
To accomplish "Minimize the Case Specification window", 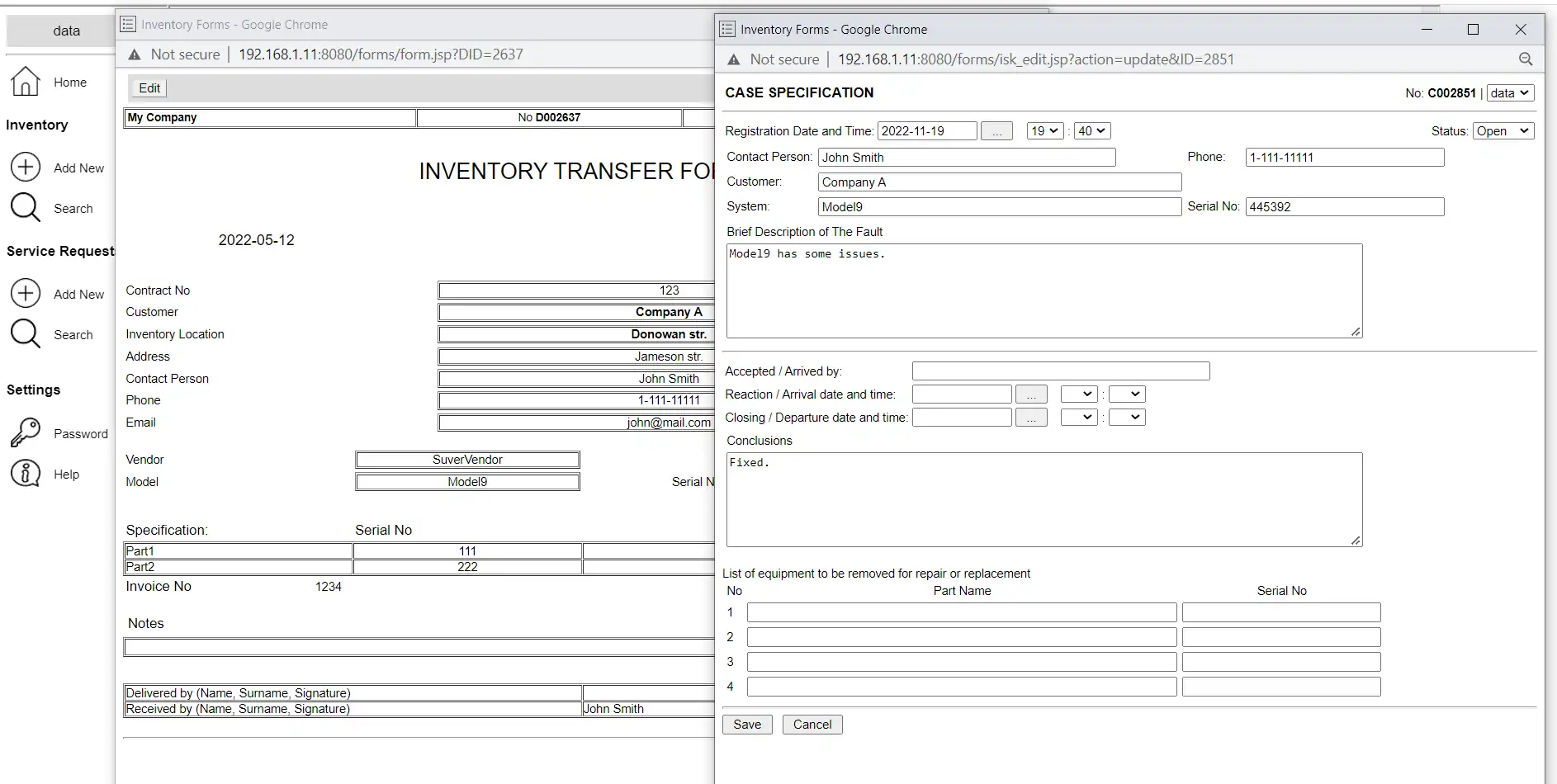I will coord(1427,30).
